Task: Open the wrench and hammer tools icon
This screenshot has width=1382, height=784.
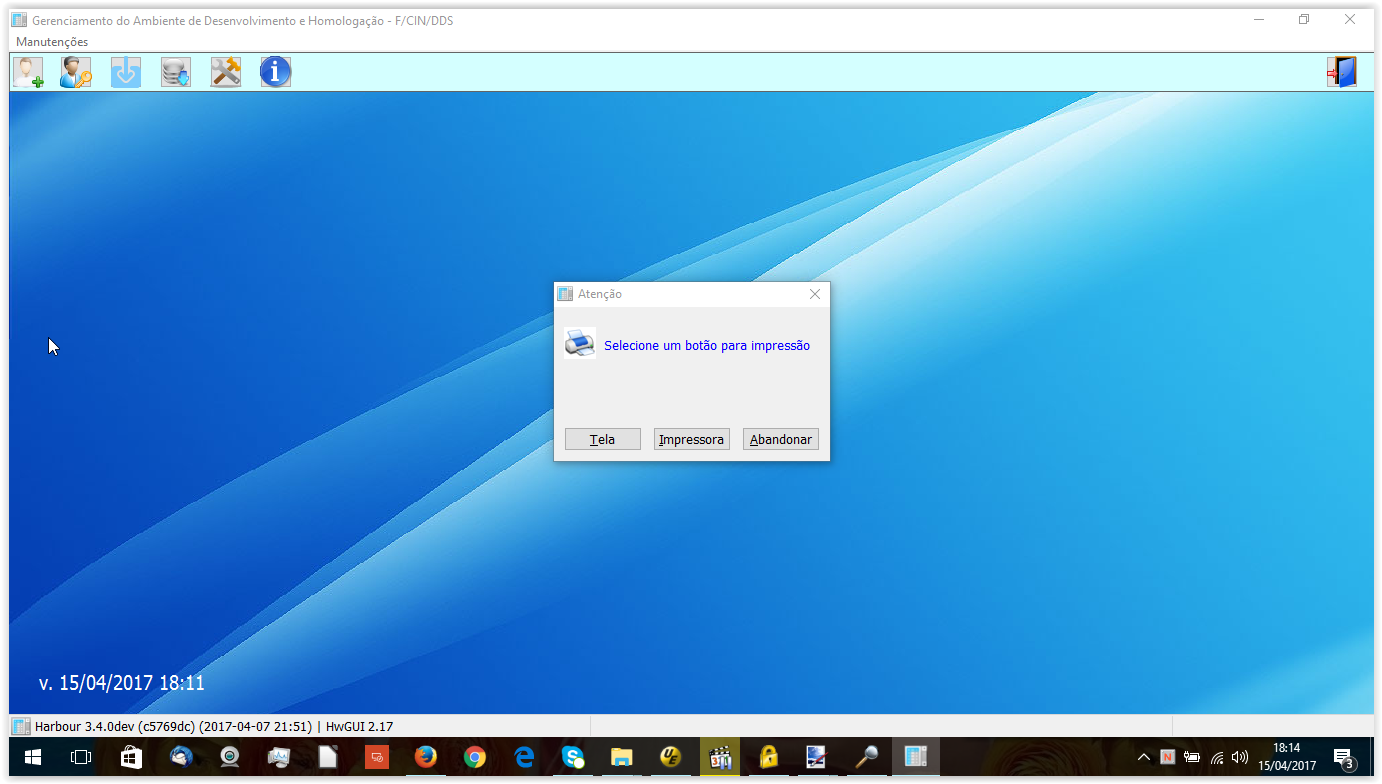Action: click(x=226, y=72)
